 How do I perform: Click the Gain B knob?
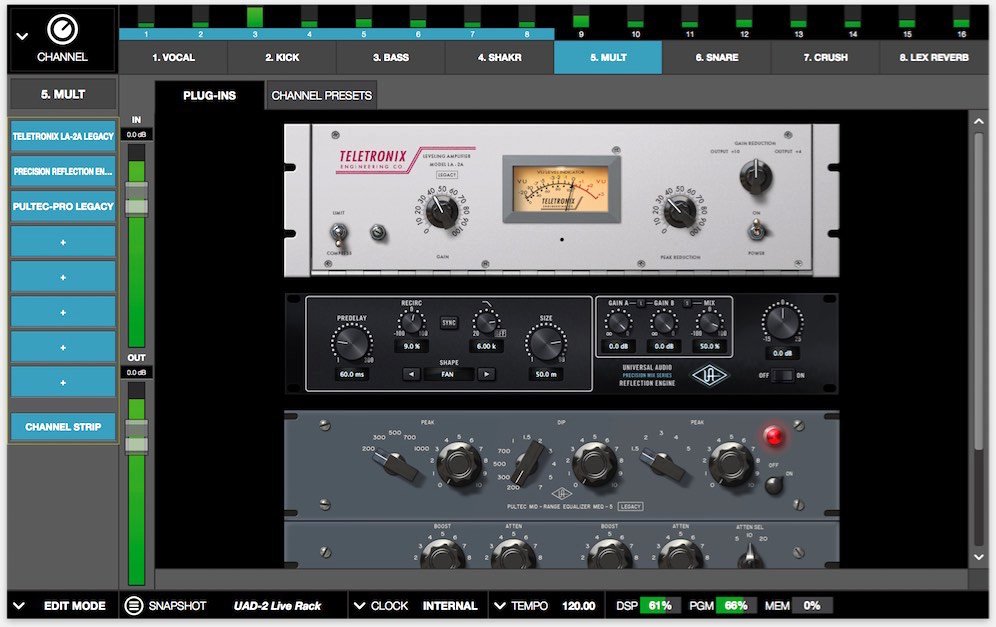click(664, 323)
